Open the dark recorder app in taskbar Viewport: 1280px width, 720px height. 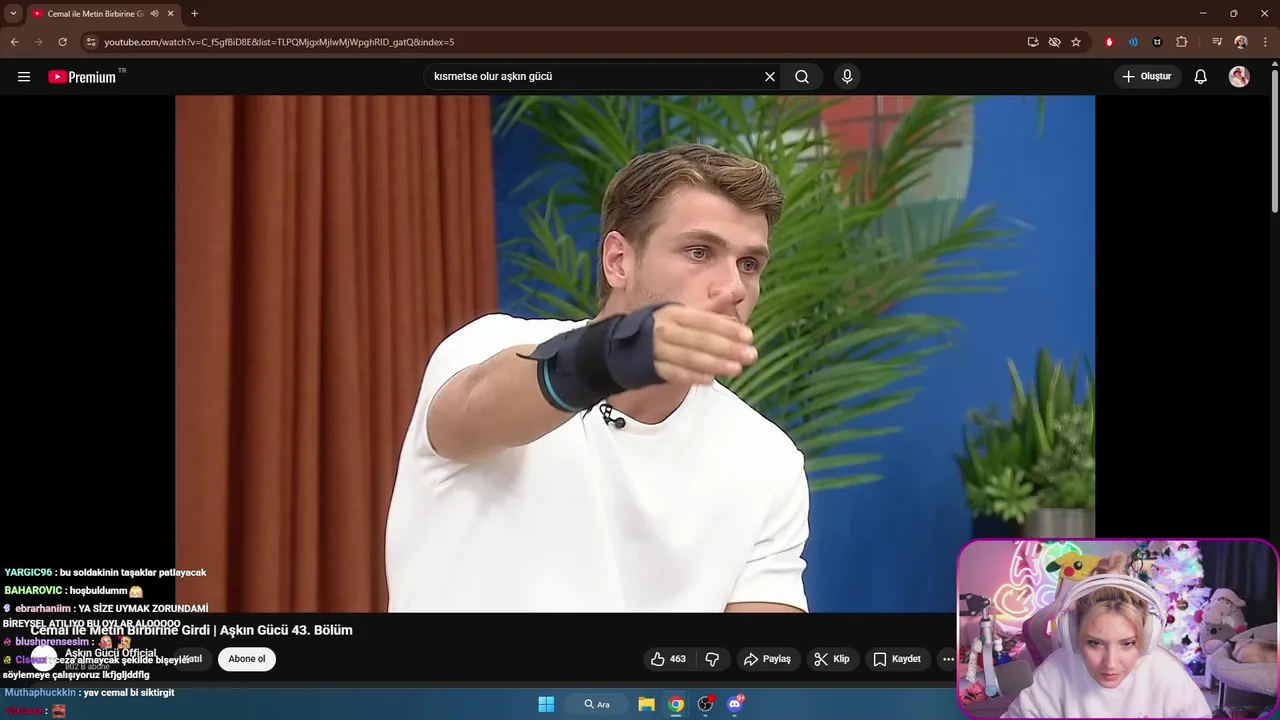click(705, 704)
